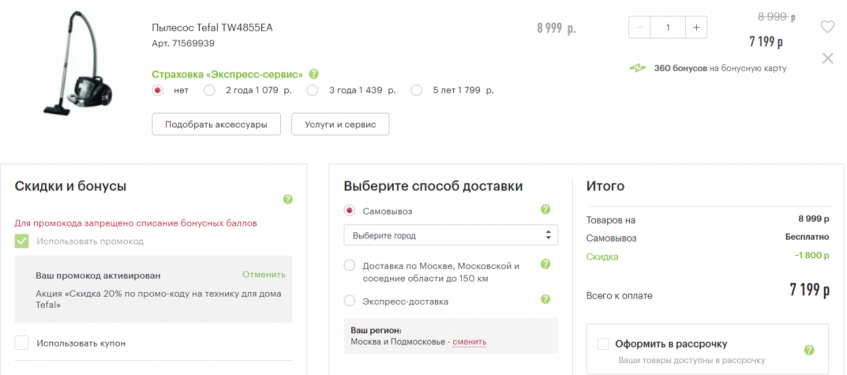
Task: Toggle Использовать промокод checkbox
Action: (x=22, y=241)
